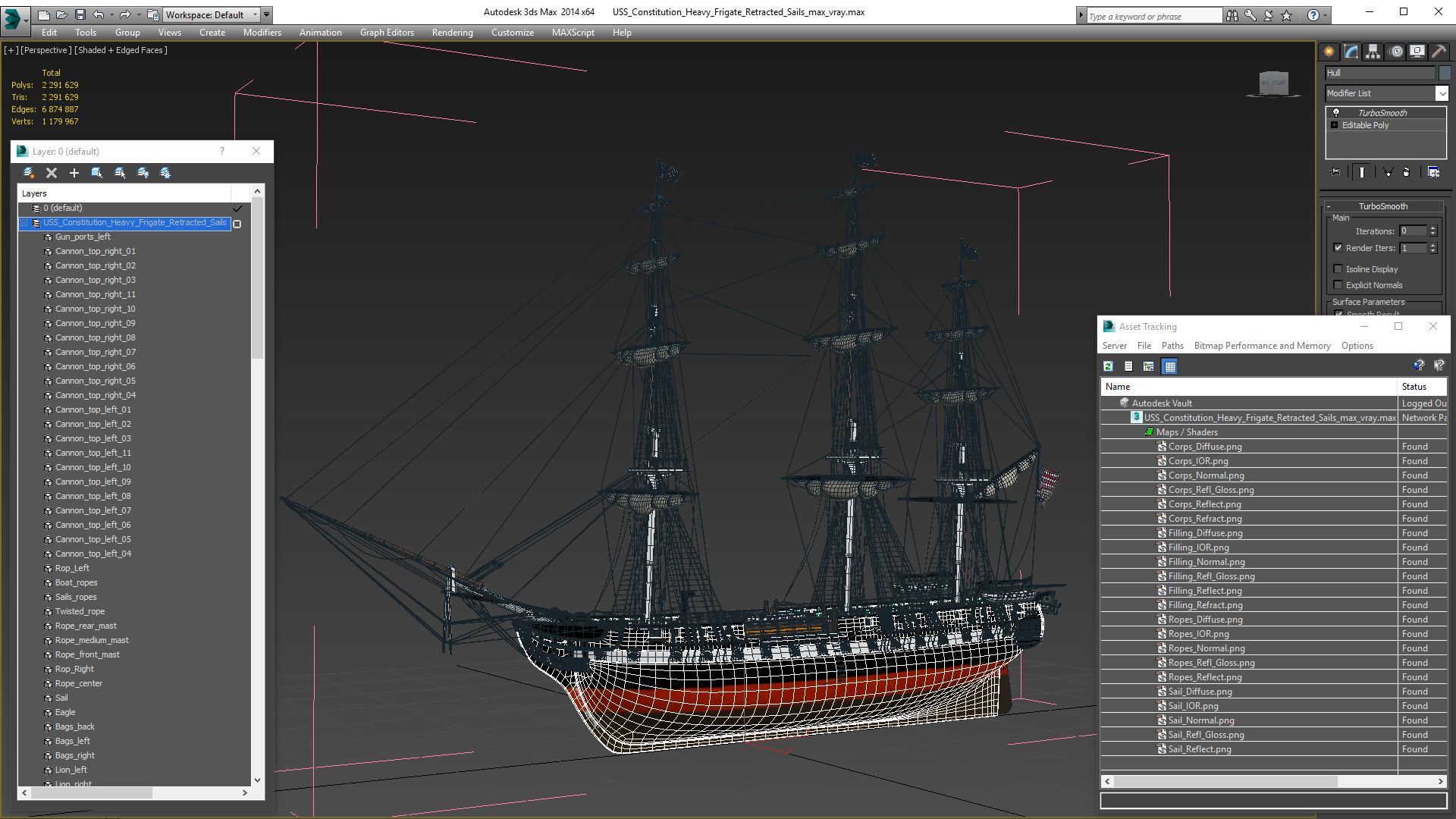Click the [Perspective] viewport label

(45, 50)
